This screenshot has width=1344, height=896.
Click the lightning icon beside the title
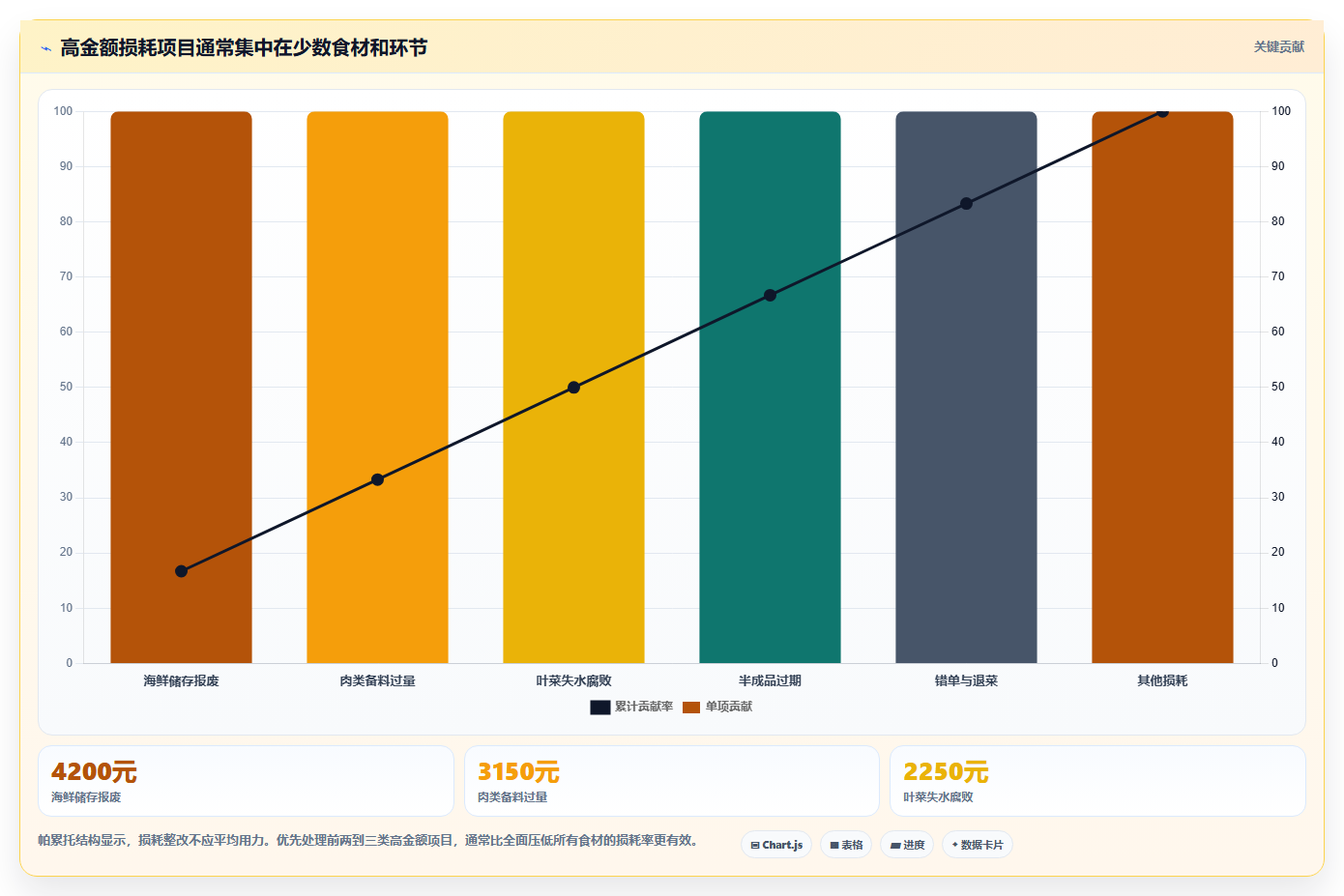45,48
